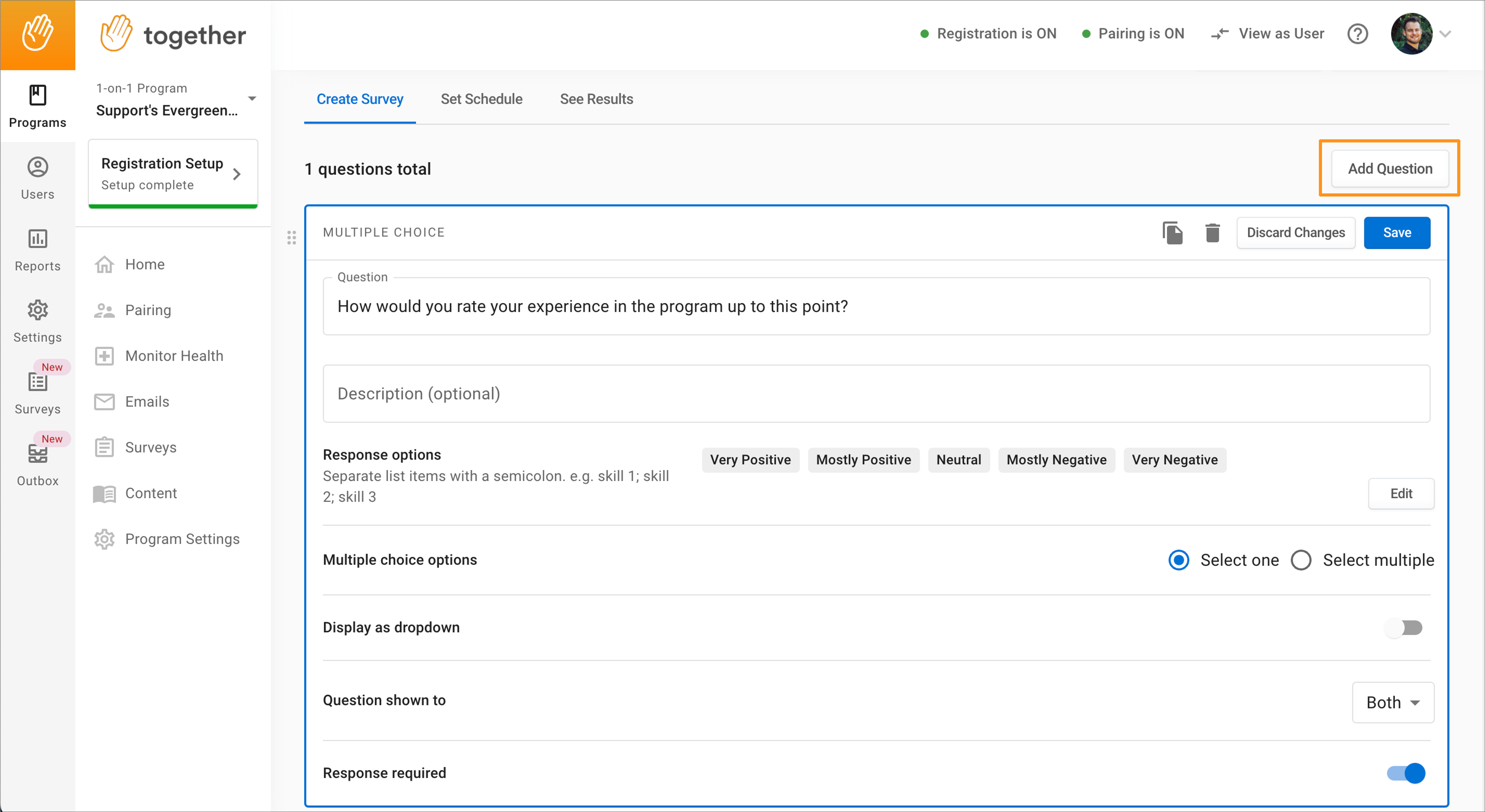Expand the Registration Setup card

coord(173,173)
